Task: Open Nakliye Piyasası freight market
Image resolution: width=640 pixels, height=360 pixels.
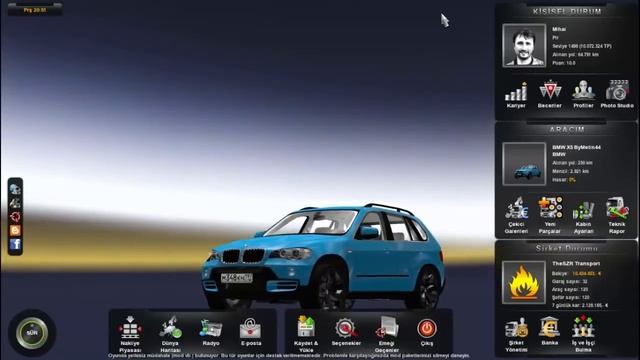Action: [x=130, y=334]
